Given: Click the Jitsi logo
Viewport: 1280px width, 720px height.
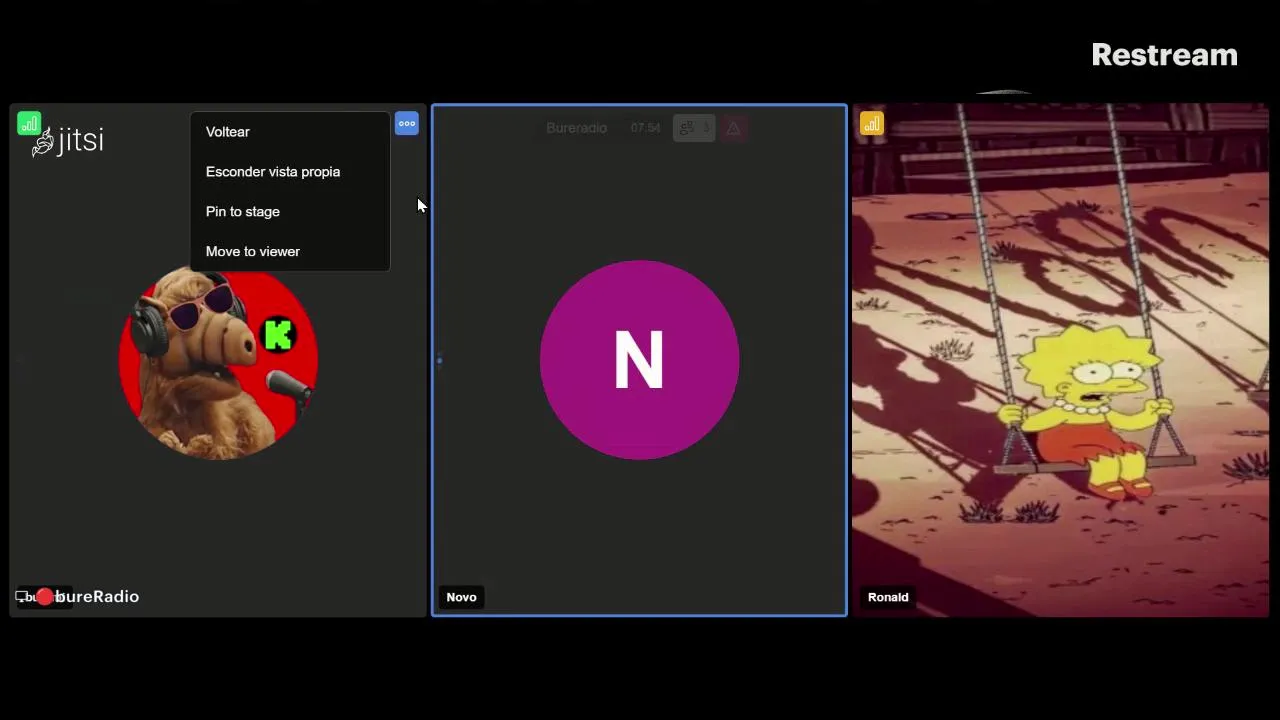Looking at the screenshot, I should point(68,141).
